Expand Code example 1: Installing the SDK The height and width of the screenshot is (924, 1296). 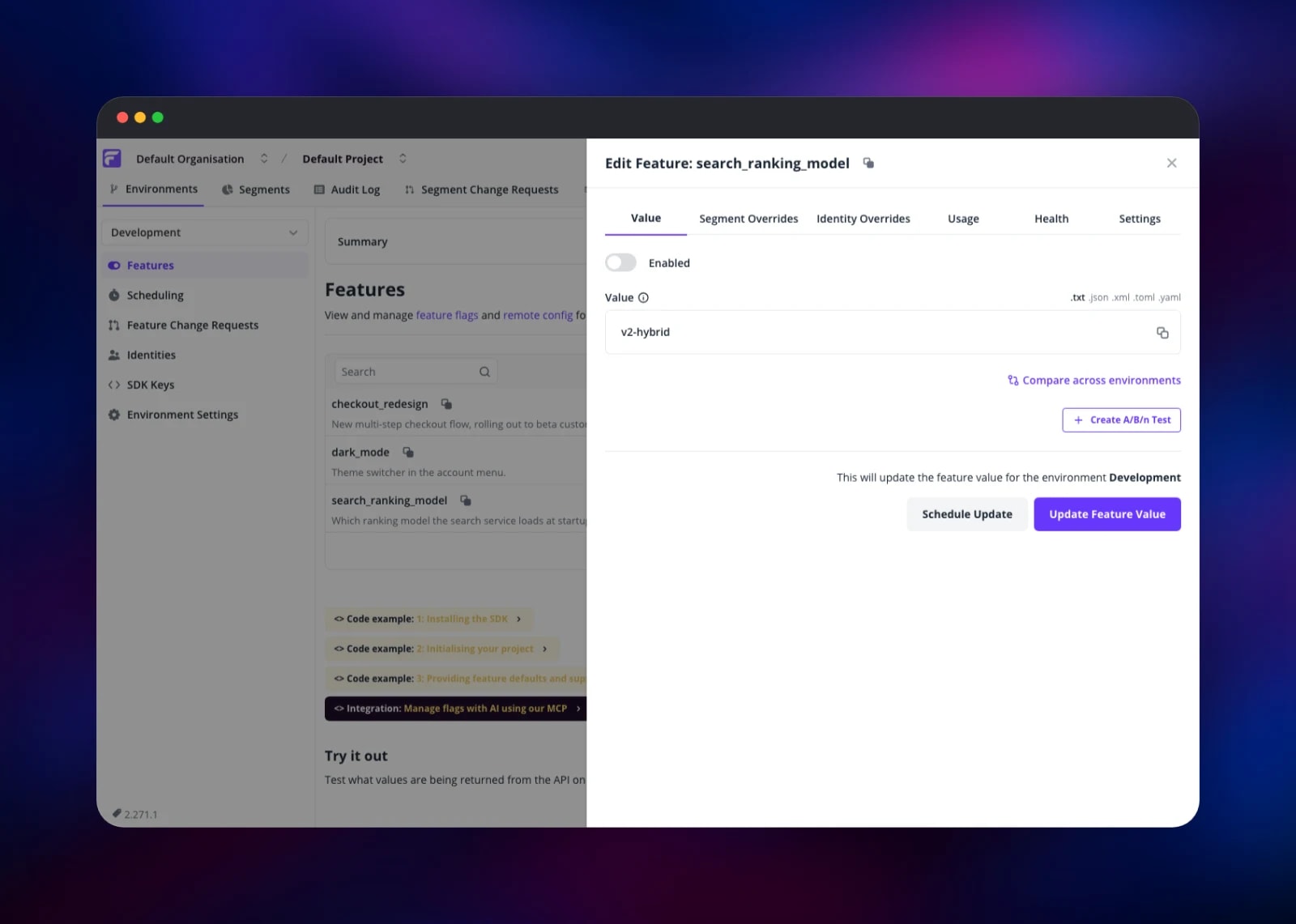[428, 619]
